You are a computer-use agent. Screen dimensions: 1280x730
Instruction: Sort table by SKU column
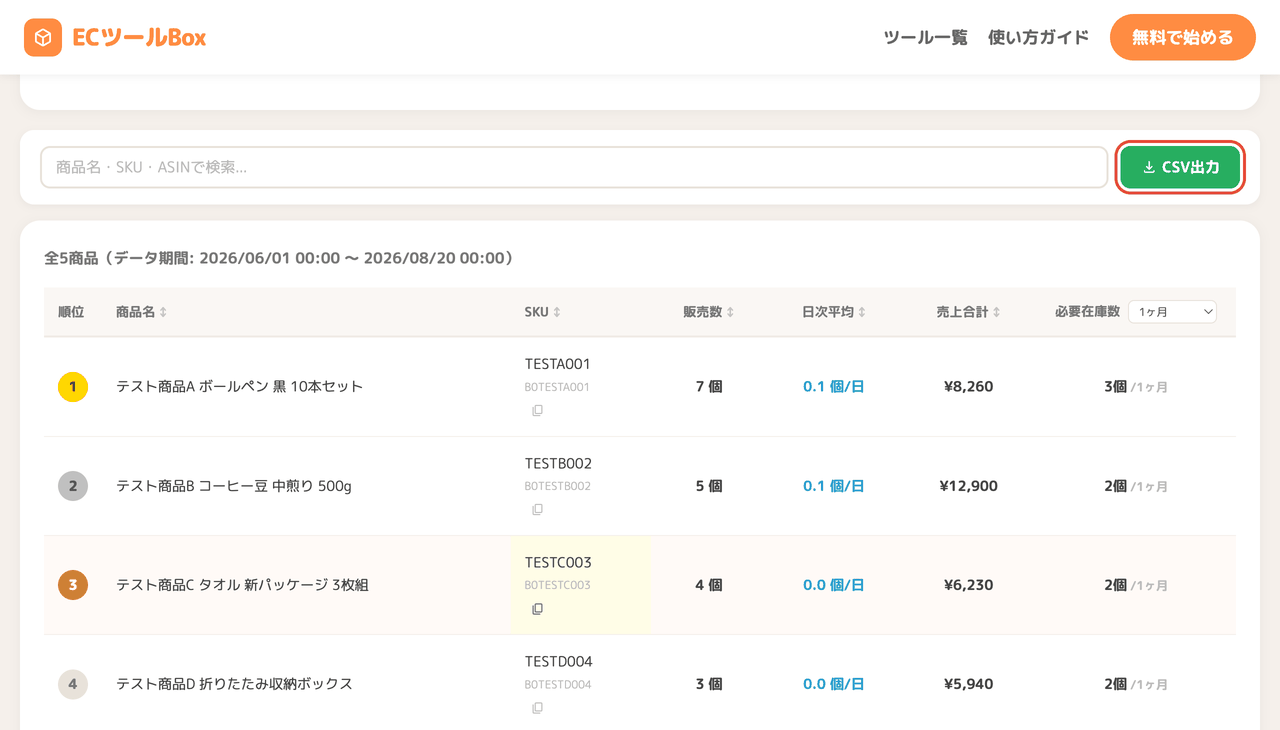(543, 312)
